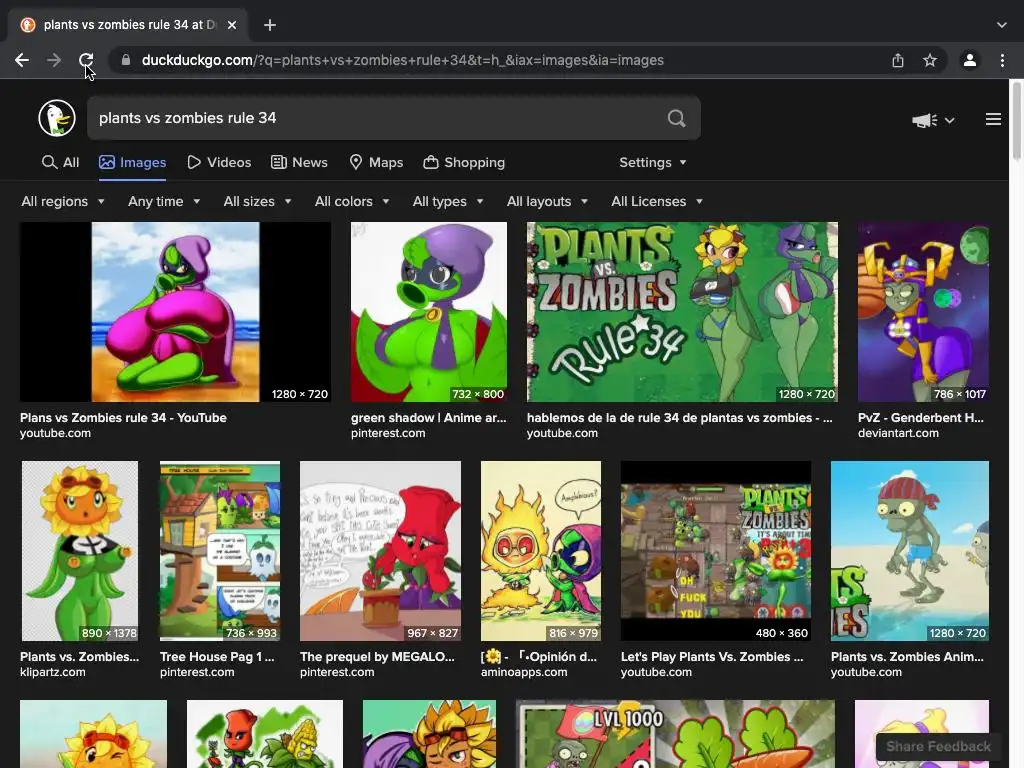Image resolution: width=1024 pixels, height=768 pixels.
Task: Open the 967 × 827 prequel thumbnail
Action: (380, 551)
